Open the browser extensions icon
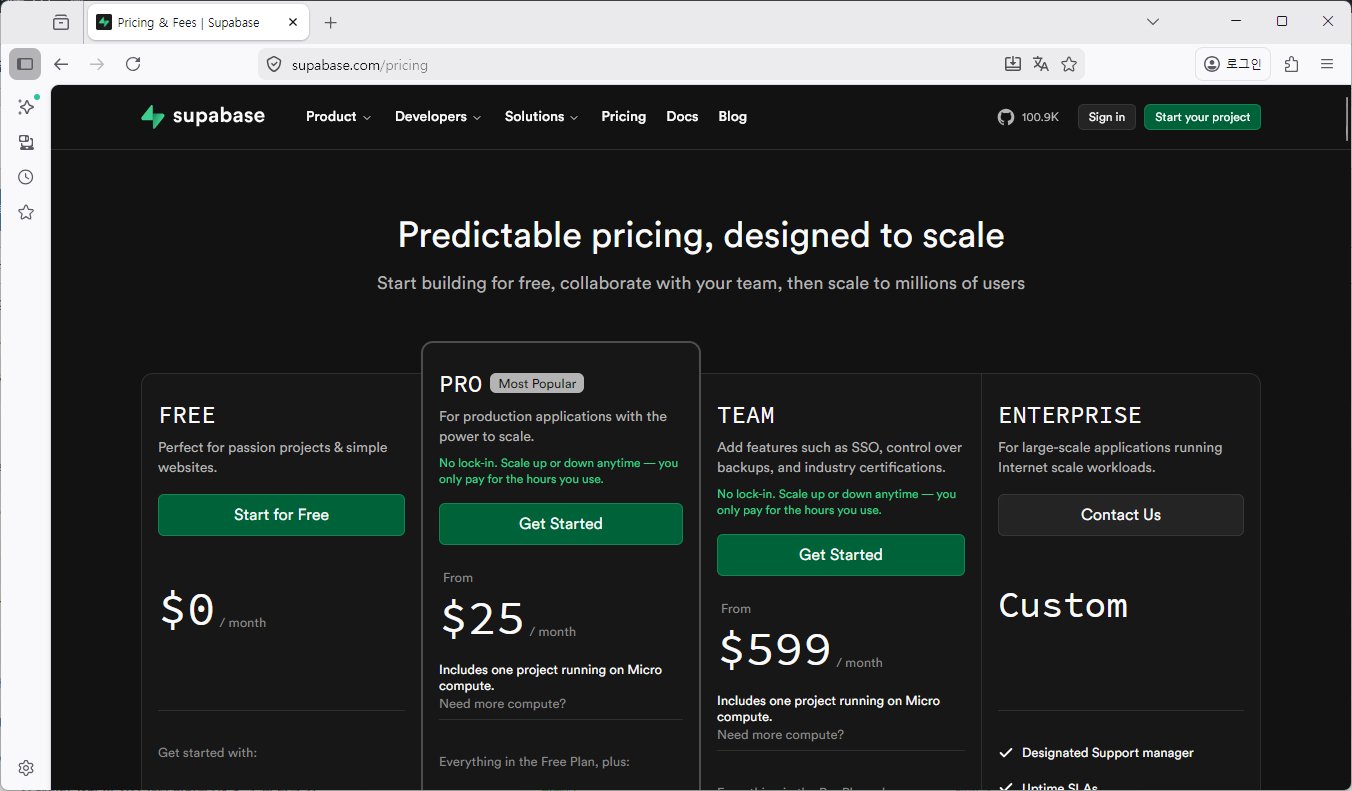Image resolution: width=1352 pixels, height=791 pixels. (x=1291, y=64)
